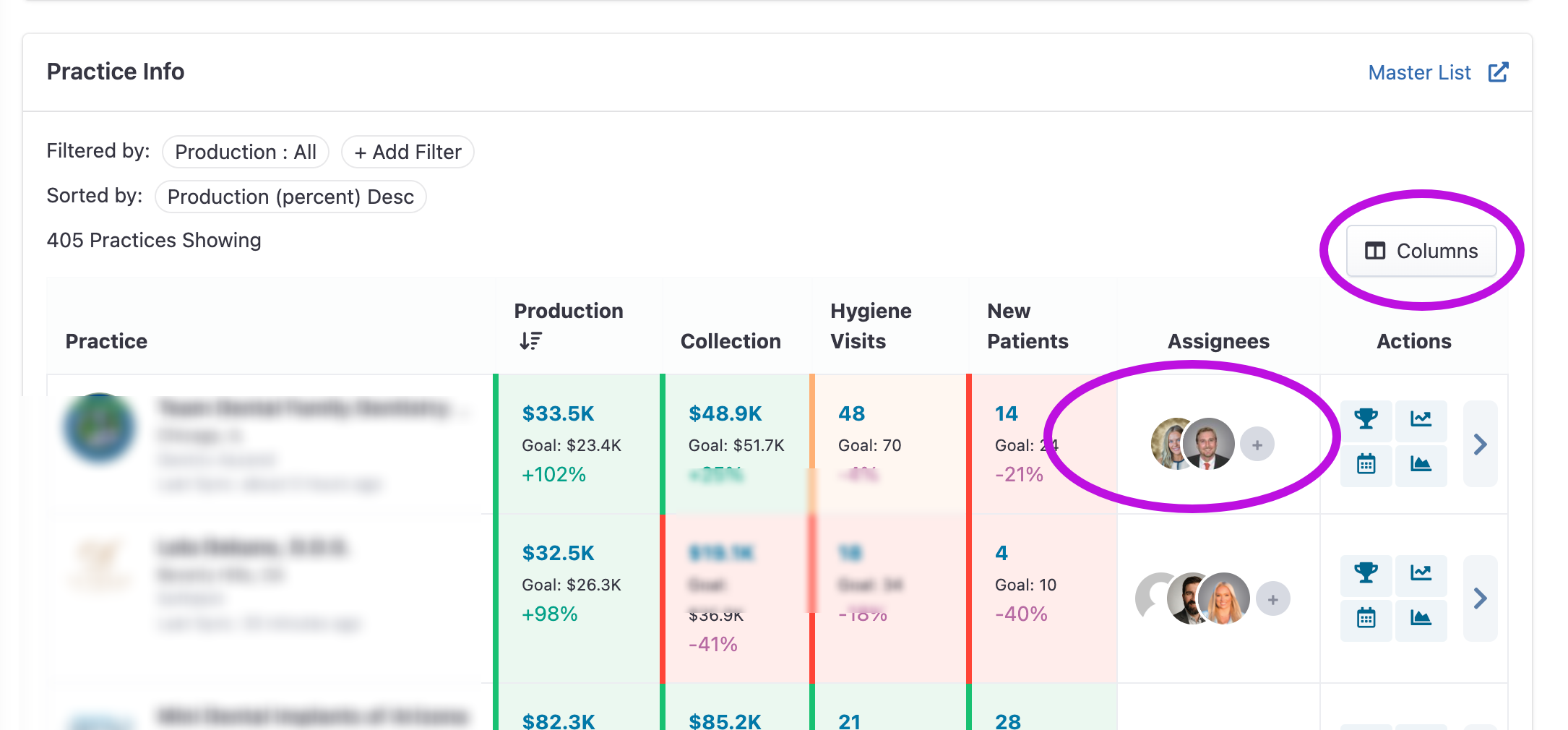Sort by the Collection column header
Viewport: 1568px width, 730px height.
[731, 341]
